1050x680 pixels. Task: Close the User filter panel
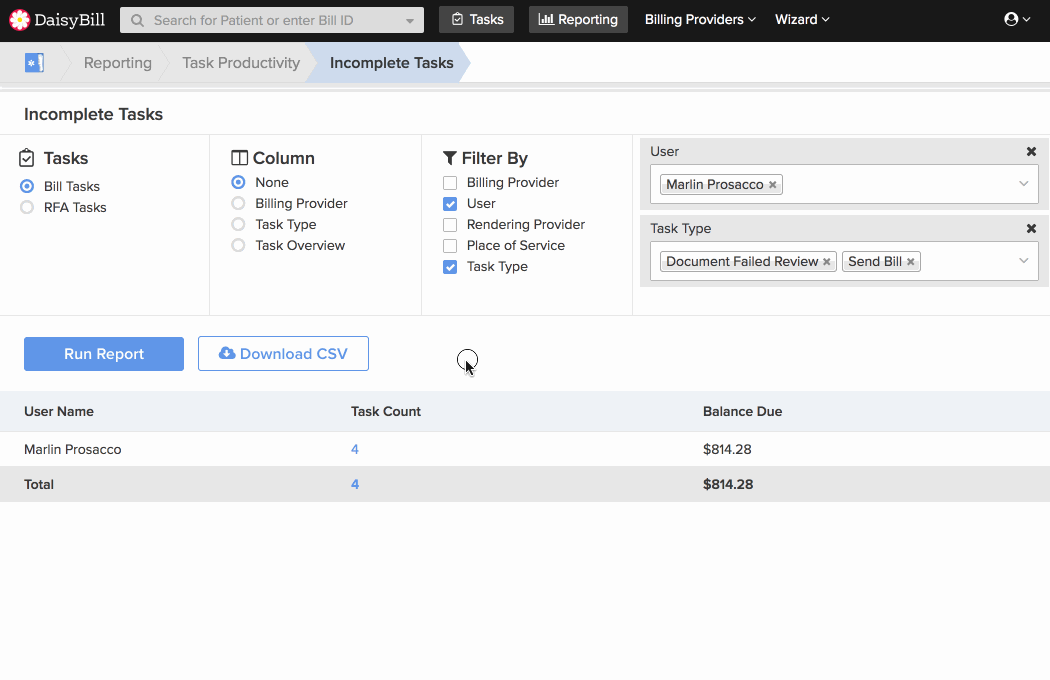(1031, 151)
